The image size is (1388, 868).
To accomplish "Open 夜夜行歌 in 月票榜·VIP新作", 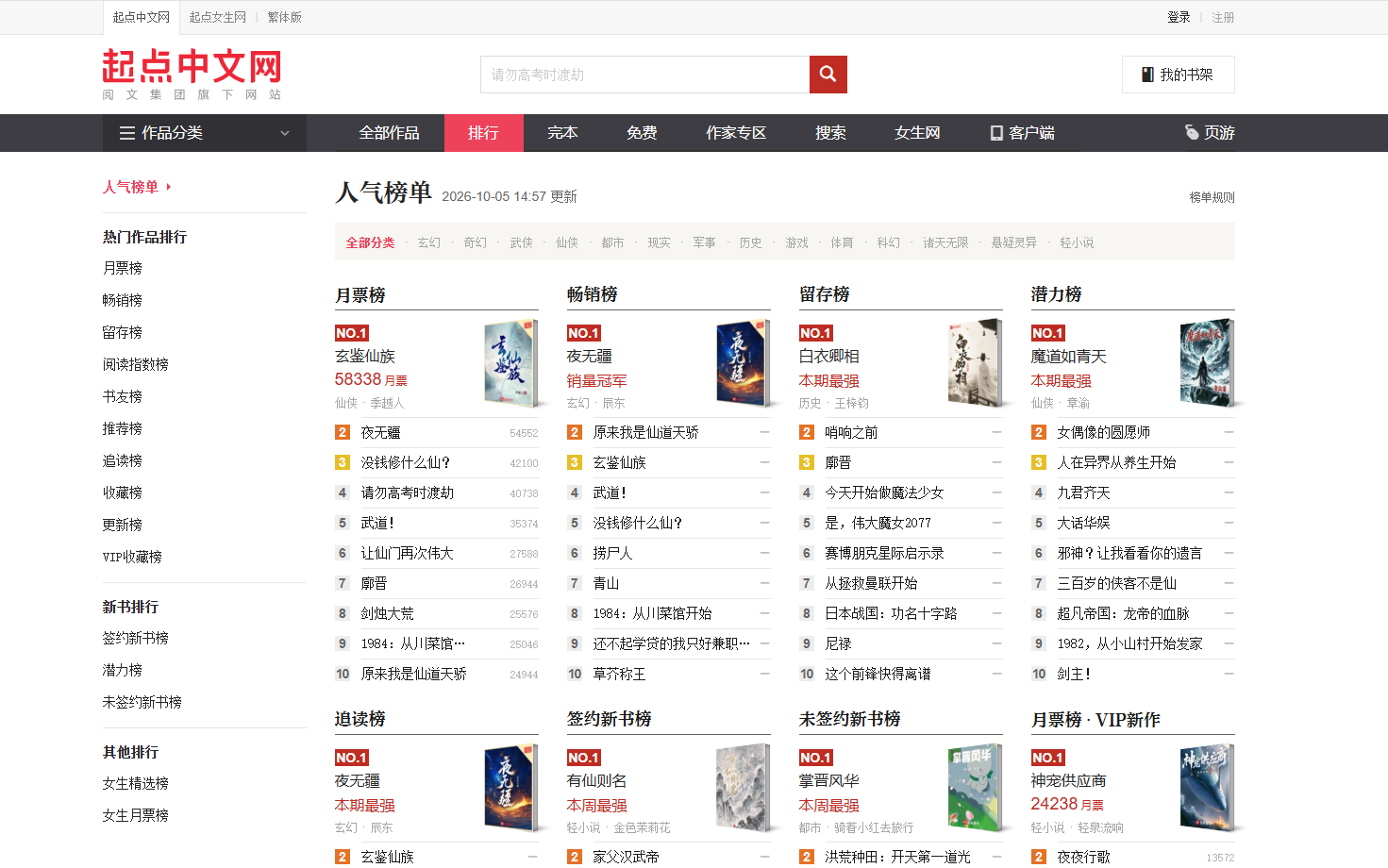I will tap(1083, 857).
